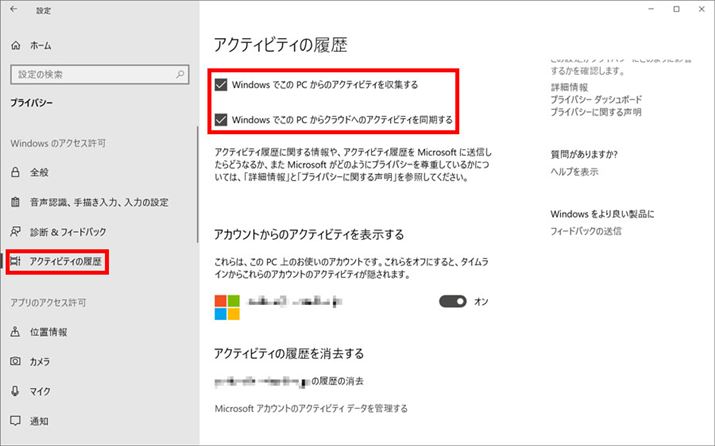715x446 pixels.
Task: Click inside the 設定の検索 search box
Action: [x=99, y=74]
